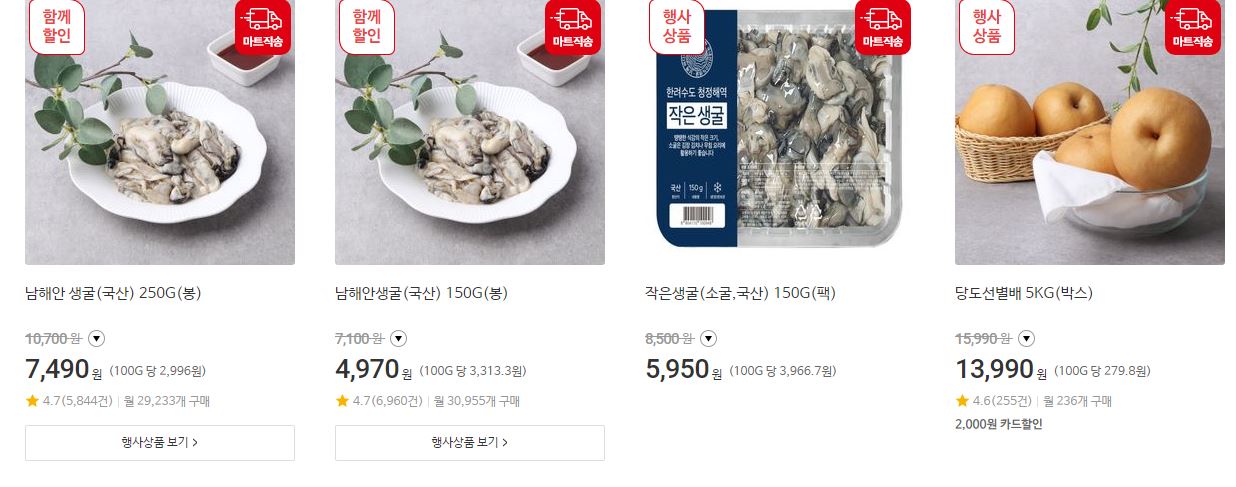Click the 함께할인 badge on 남해안 생굴 250G
The height and width of the screenshot is (487, 1236).
click(57, 27)
